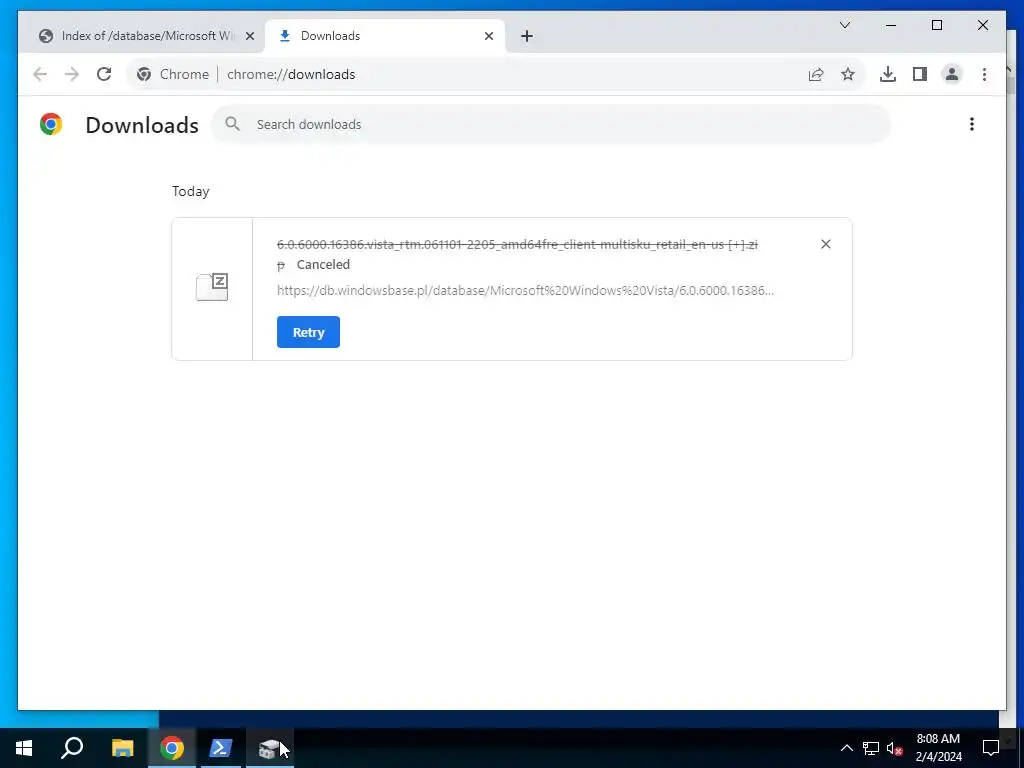Click the "Canceled" status text

click(x=323, y=264)
